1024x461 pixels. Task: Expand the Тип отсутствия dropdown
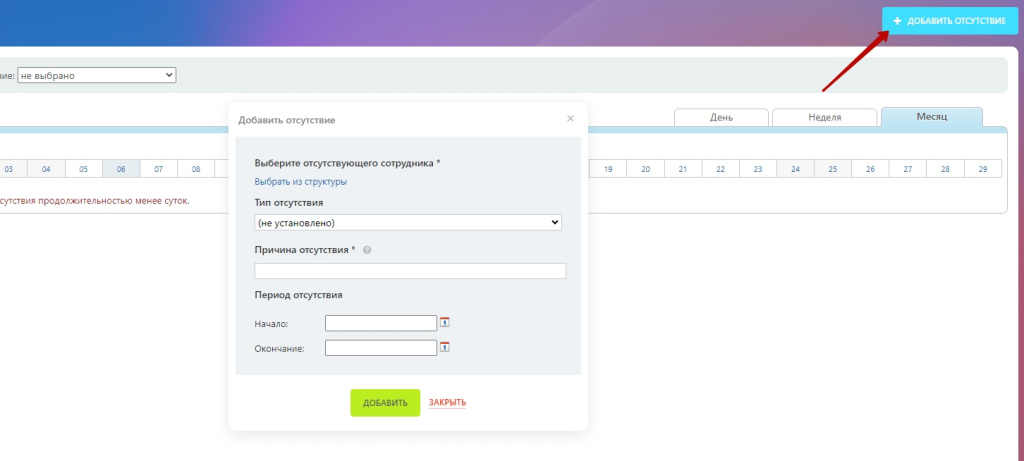(408, 223)
